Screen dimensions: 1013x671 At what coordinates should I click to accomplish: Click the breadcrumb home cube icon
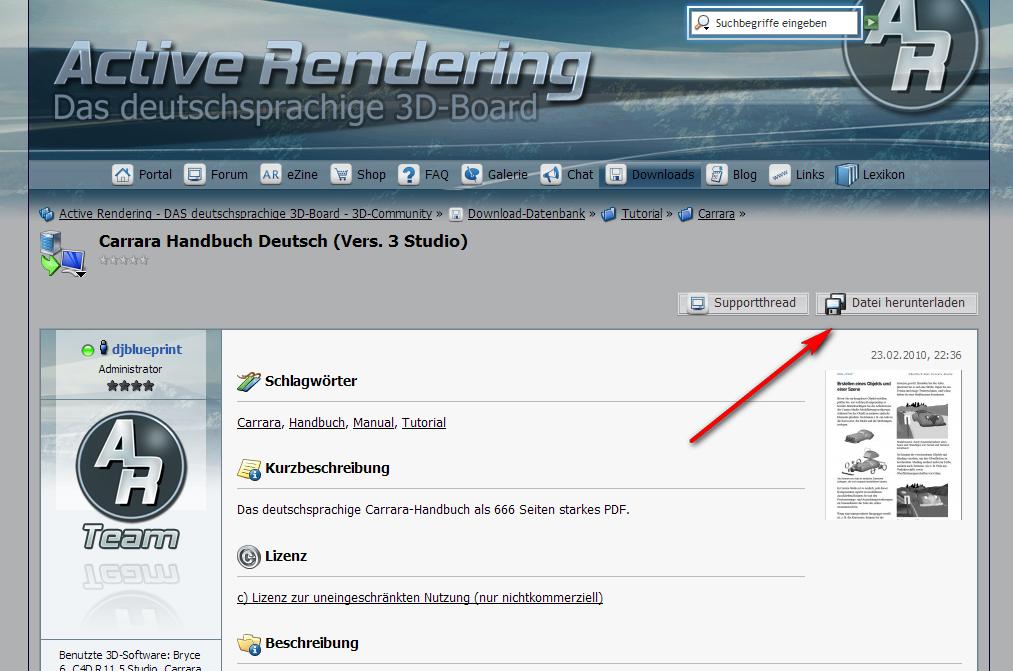tap(47, 214)
